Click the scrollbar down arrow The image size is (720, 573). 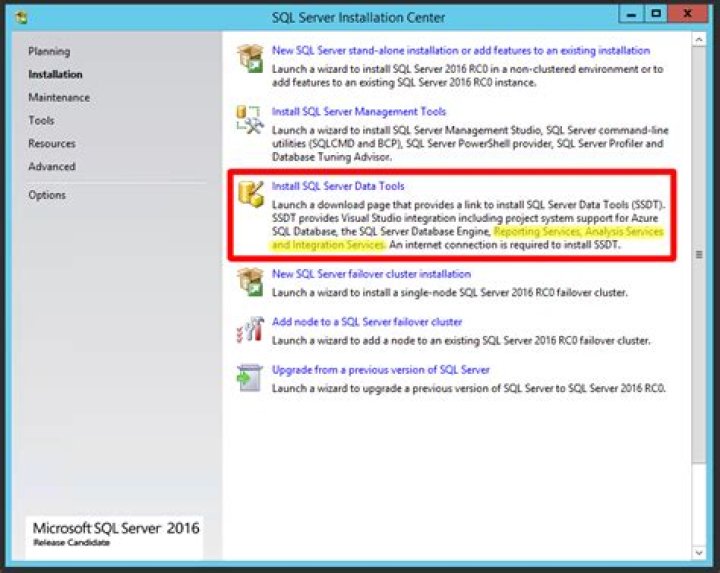pos(698,552)
